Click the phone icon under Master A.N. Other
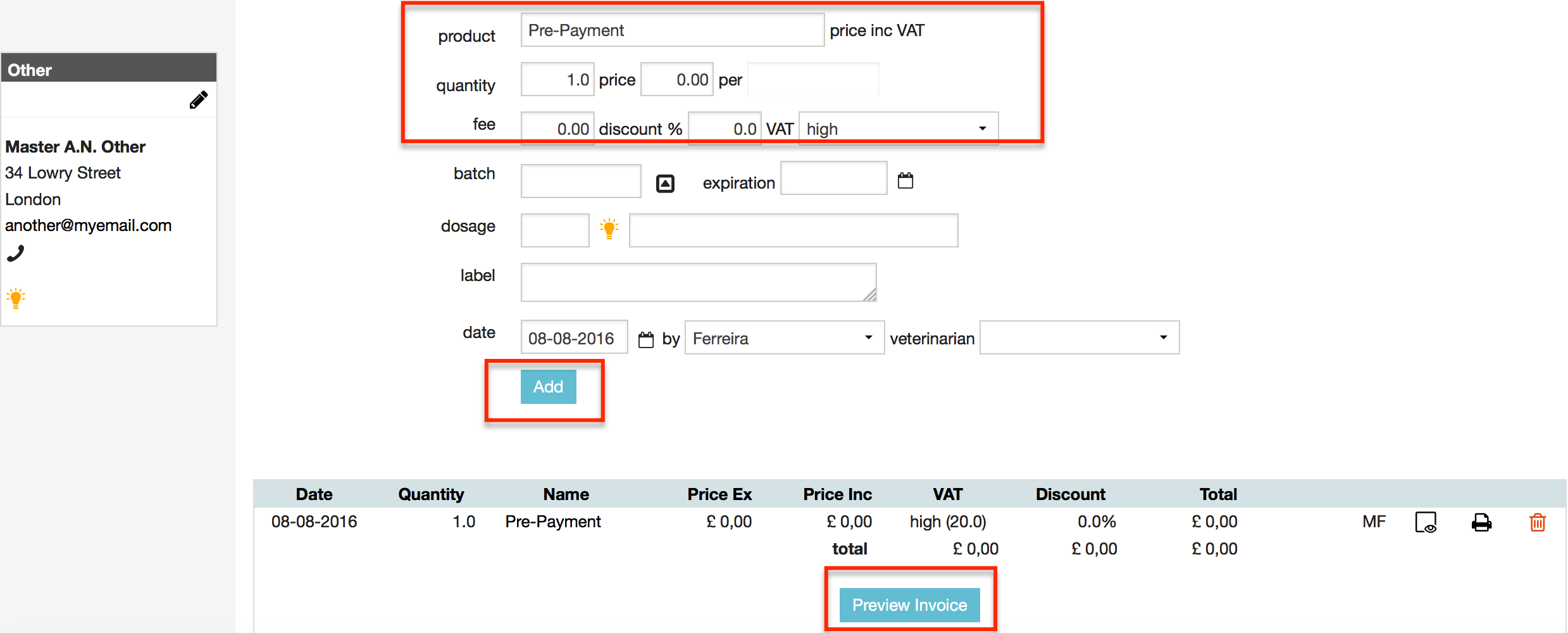Viewport: 1568px width, 633px height. [x=16, y=253]
